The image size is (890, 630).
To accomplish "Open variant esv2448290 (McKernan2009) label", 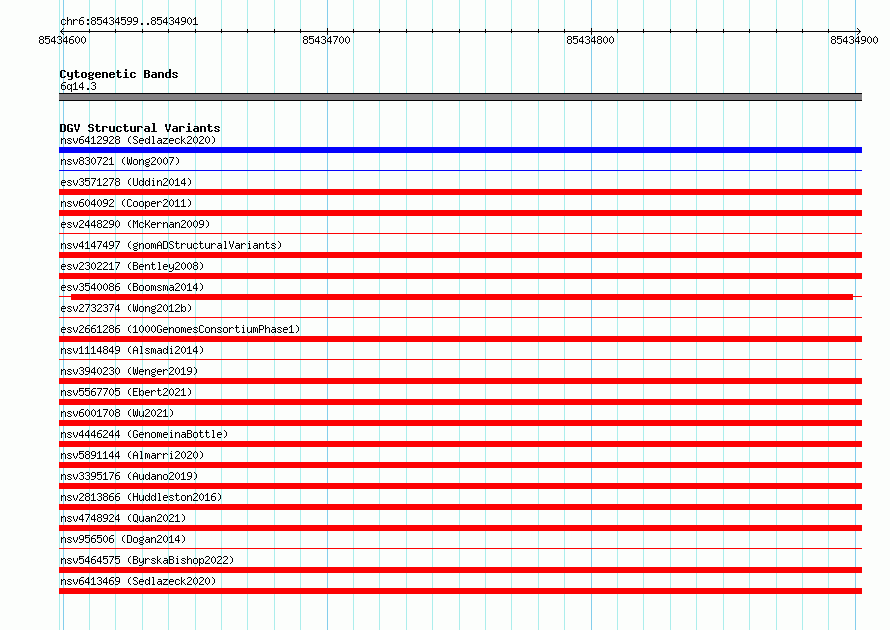I will (135, 224).
